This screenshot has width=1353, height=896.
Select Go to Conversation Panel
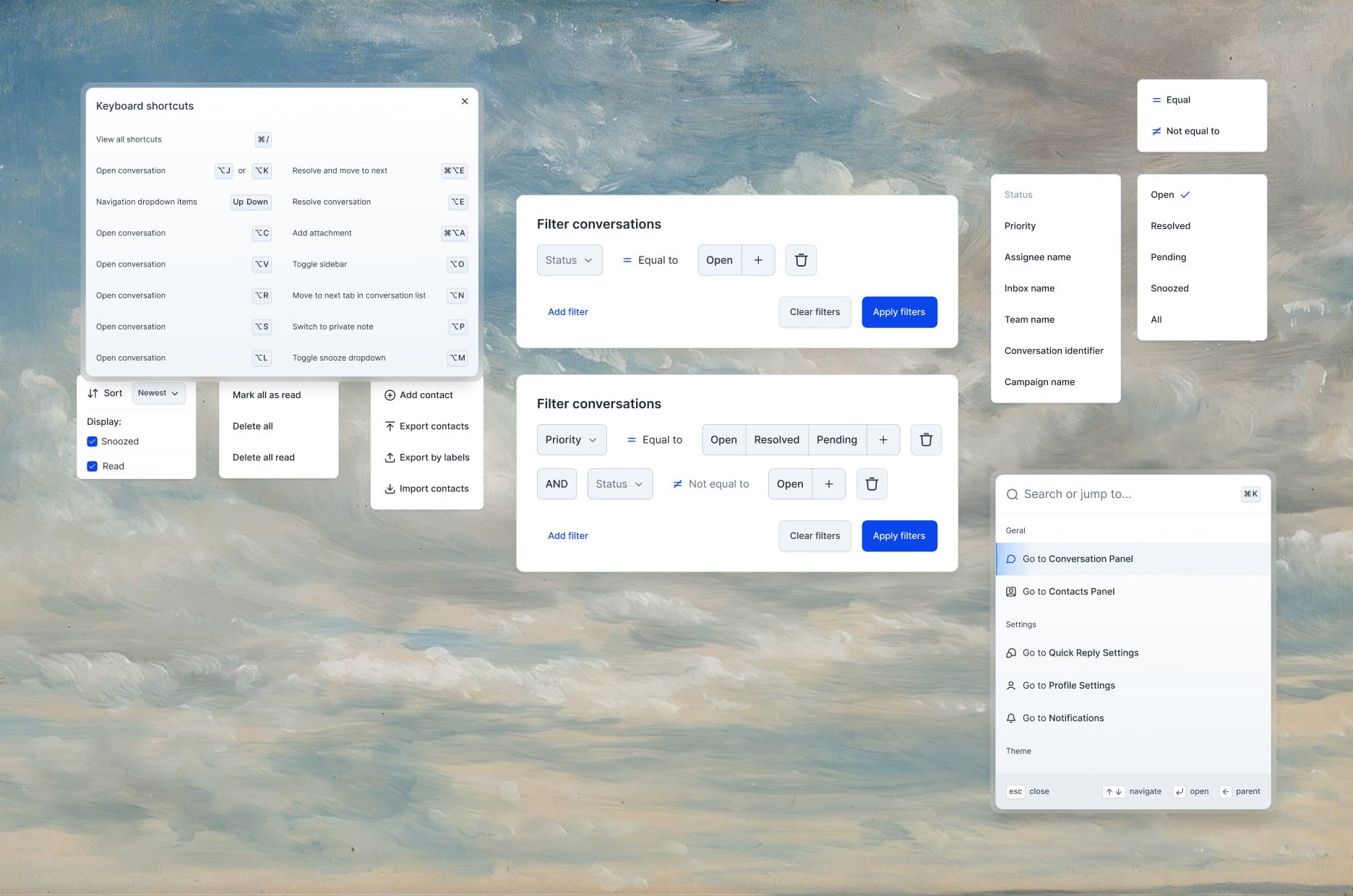click(1133, 559)
